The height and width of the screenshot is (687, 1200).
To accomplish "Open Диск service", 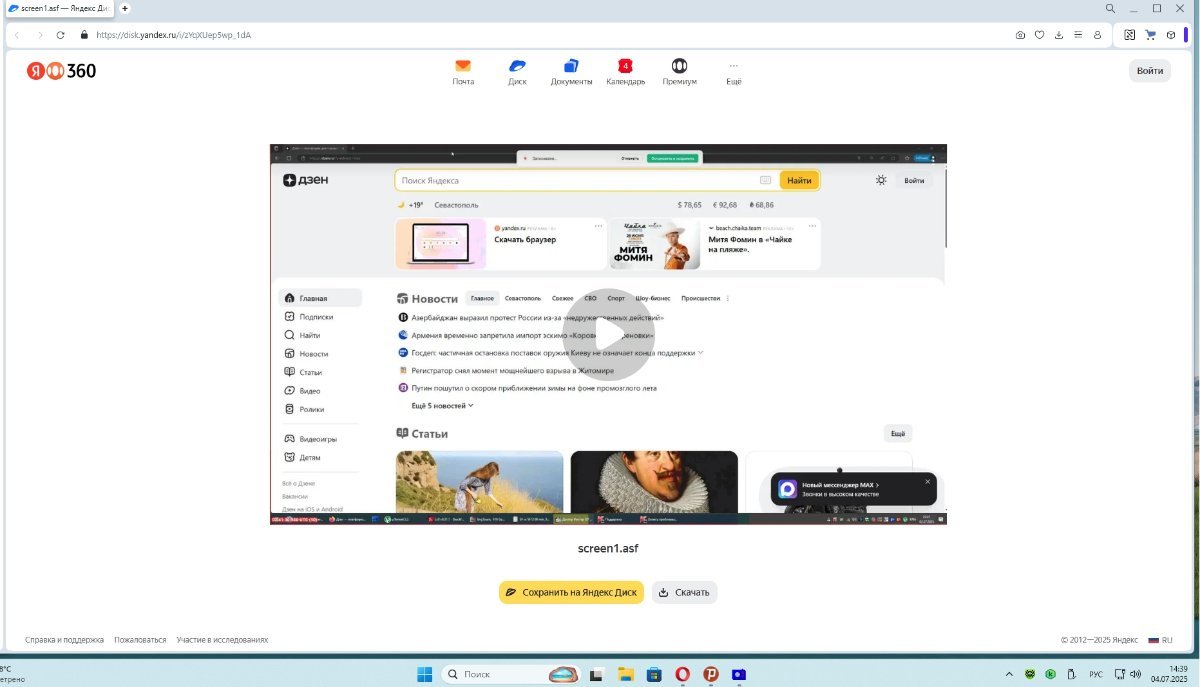I will point(517,72).
